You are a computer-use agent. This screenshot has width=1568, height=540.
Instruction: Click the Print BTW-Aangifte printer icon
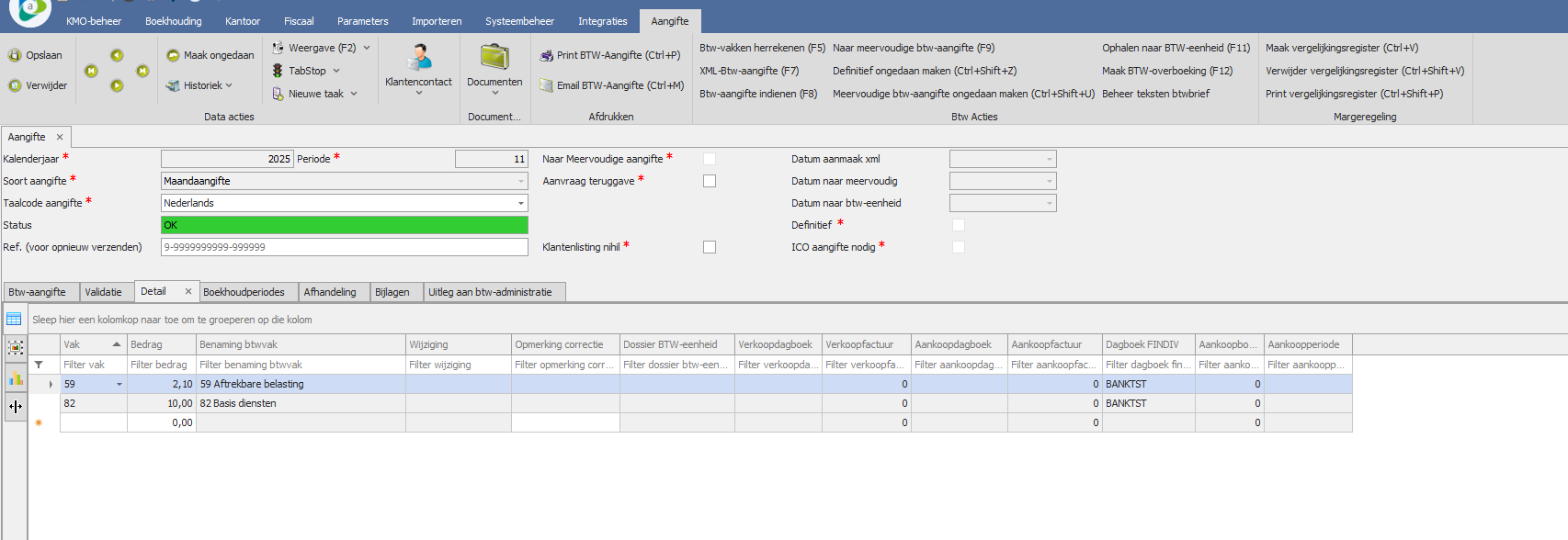[546, 56]
